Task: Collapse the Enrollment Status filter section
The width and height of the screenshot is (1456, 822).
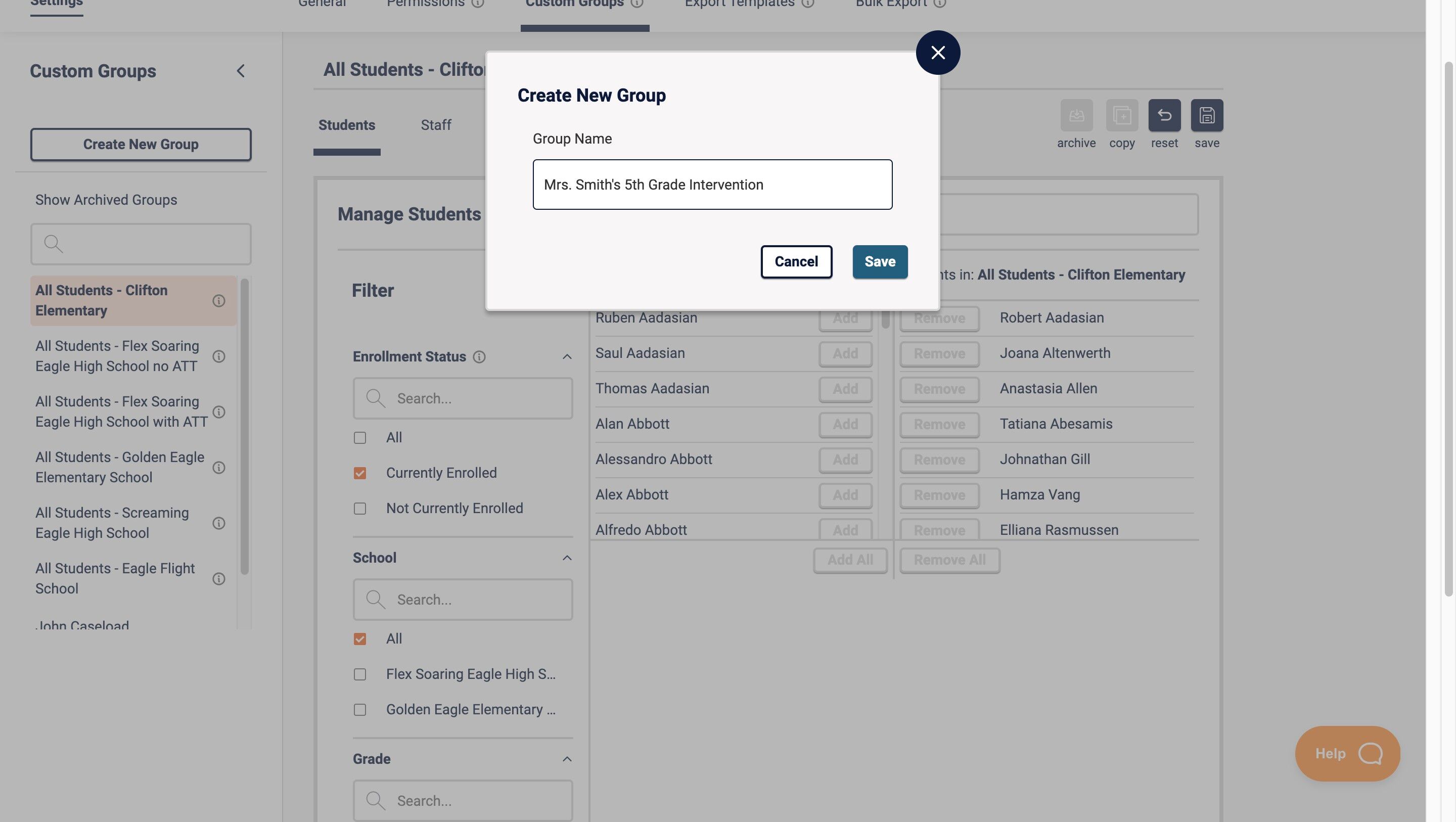Action: click(x=567, y=357)
